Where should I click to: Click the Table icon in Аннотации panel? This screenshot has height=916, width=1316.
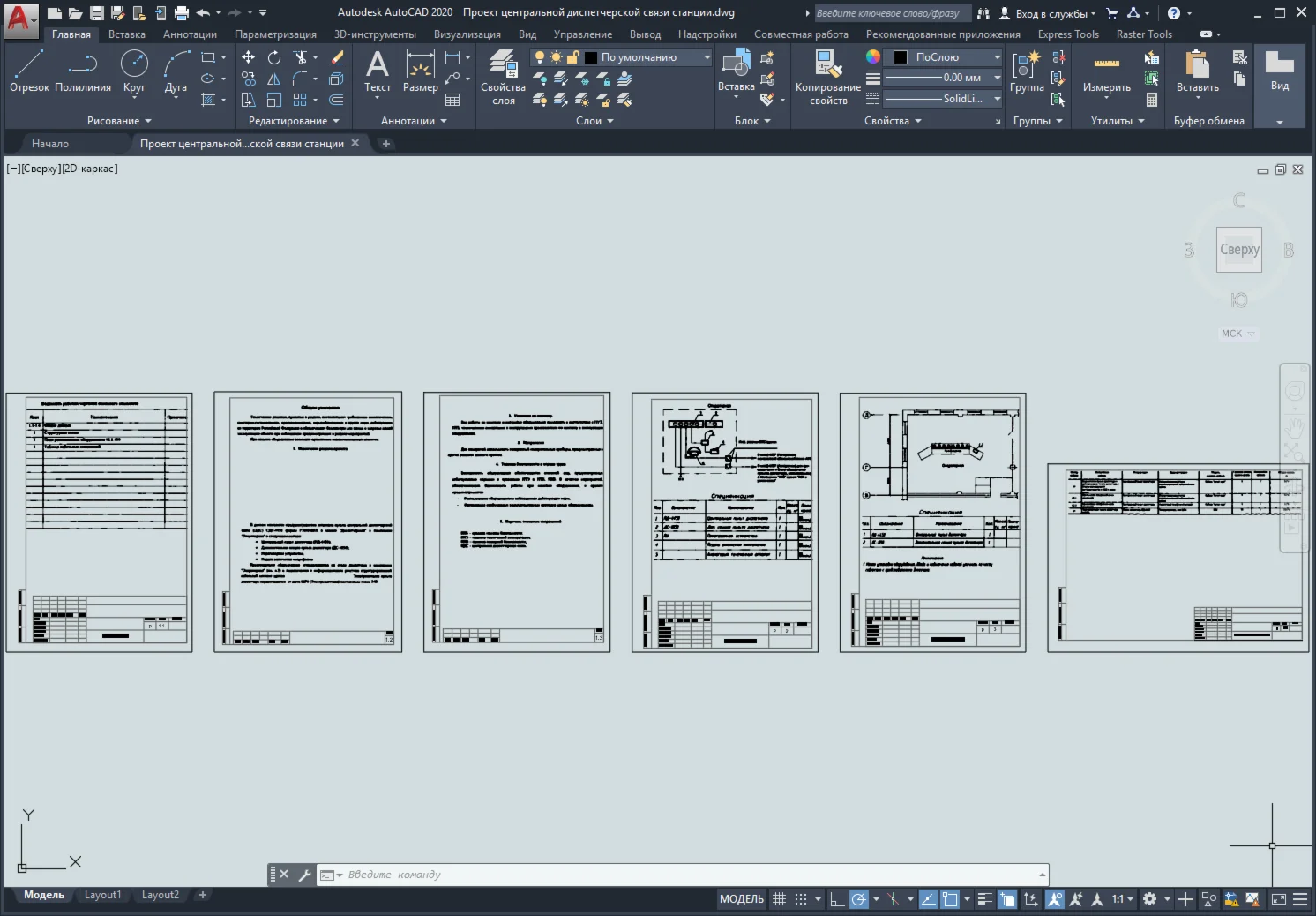point(452,100)
